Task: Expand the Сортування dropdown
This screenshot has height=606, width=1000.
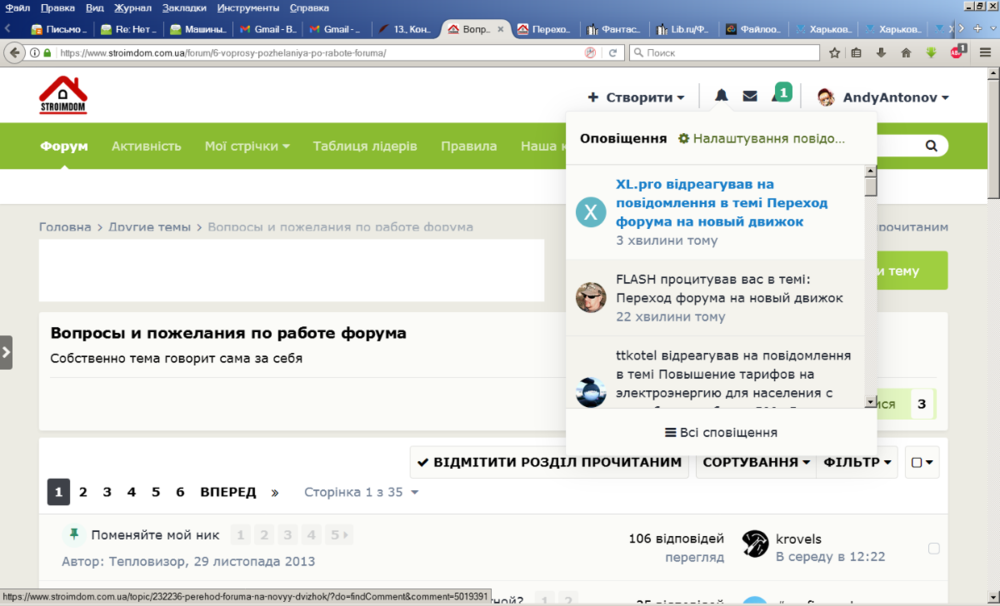Action: pos(756,462)
